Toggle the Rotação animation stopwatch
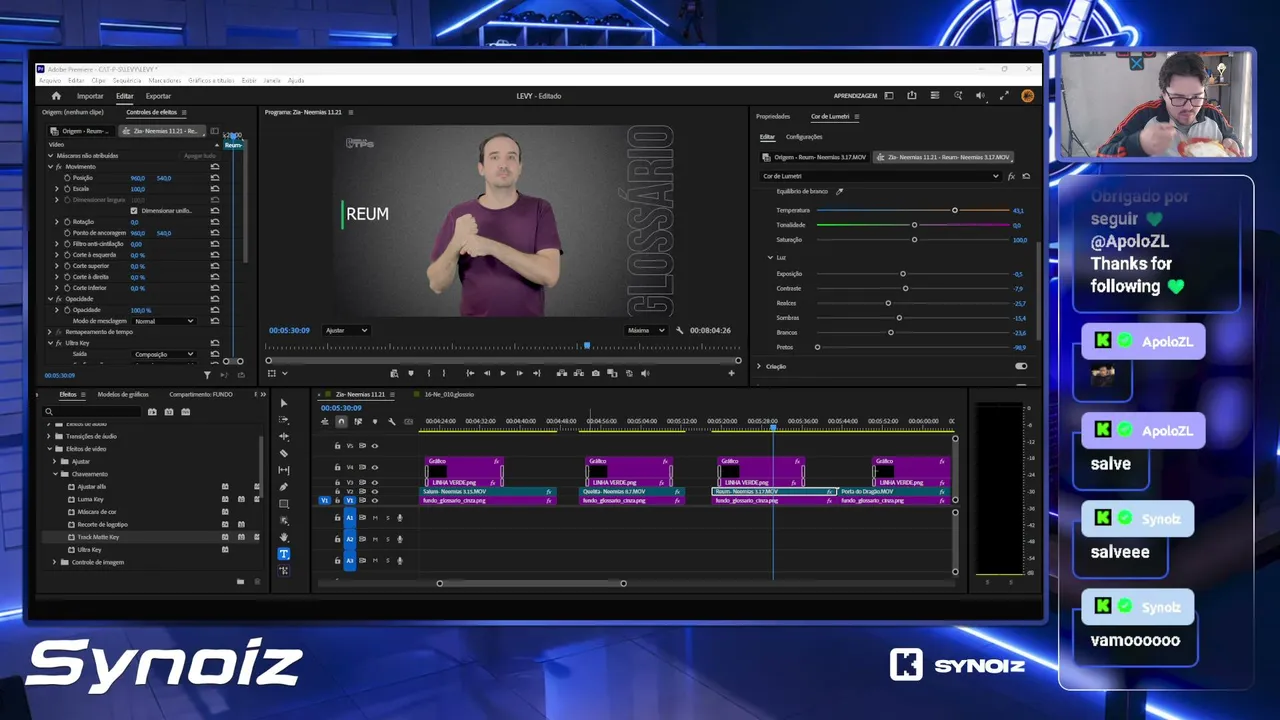The width and height of the screenshot is (1280, 720). point(68,222)
